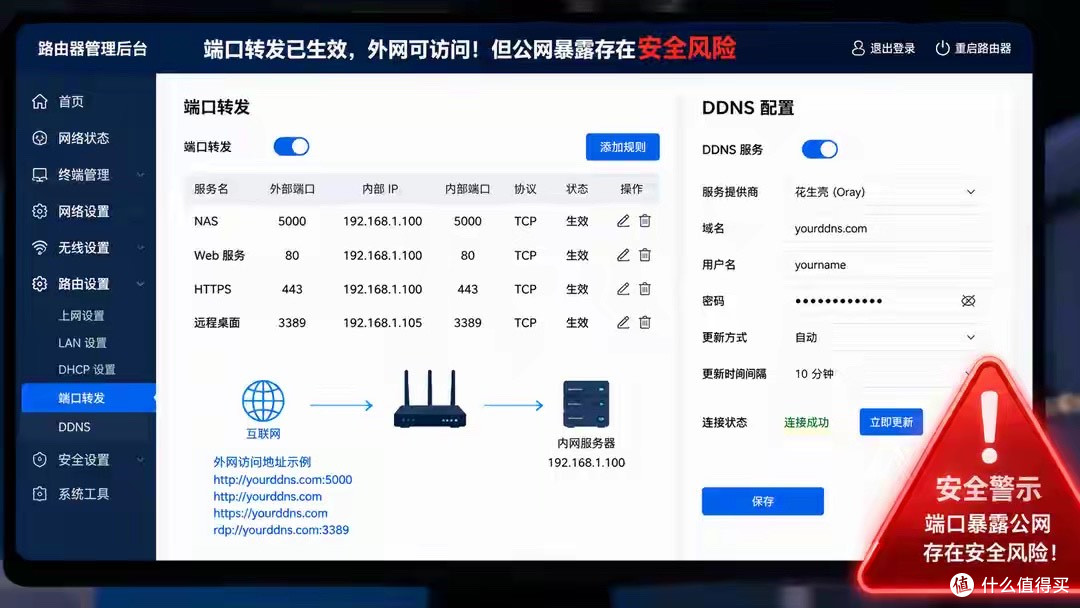
Task: Open link rdp://yourddns.com:3389
Action: (x=281, y=530)
